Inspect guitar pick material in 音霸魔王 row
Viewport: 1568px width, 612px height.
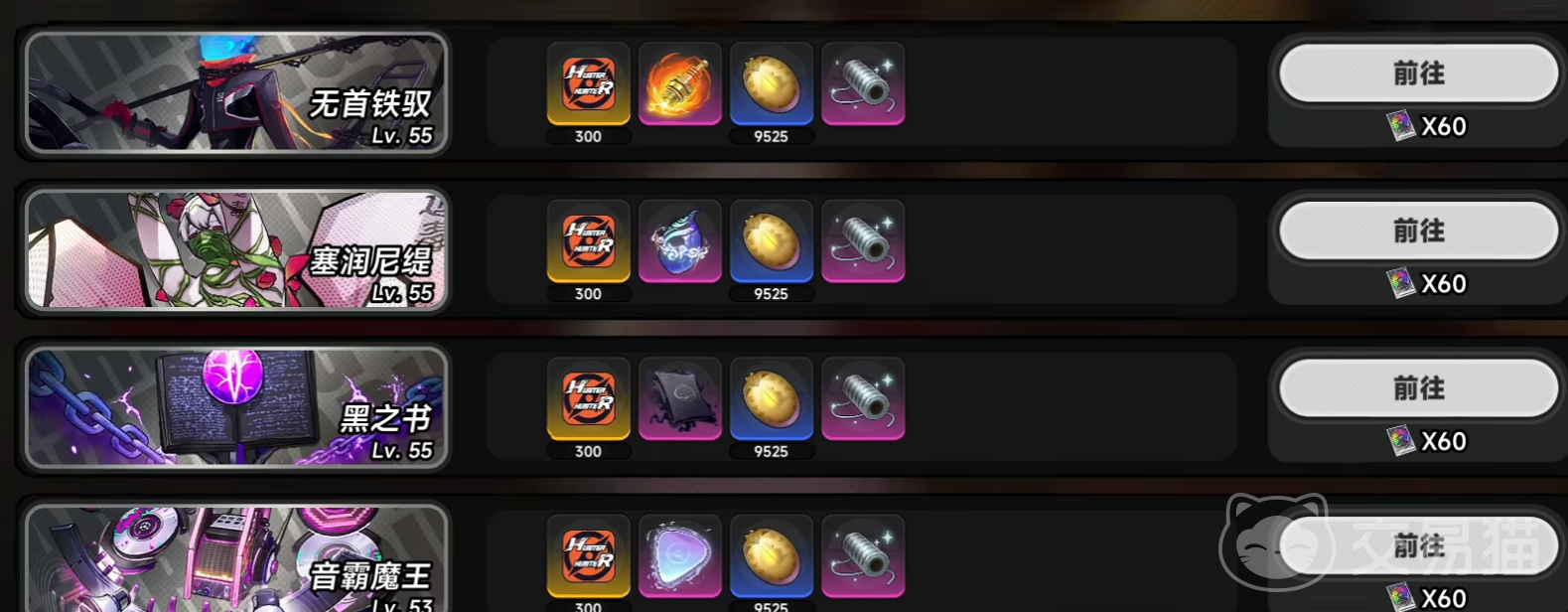680,556
